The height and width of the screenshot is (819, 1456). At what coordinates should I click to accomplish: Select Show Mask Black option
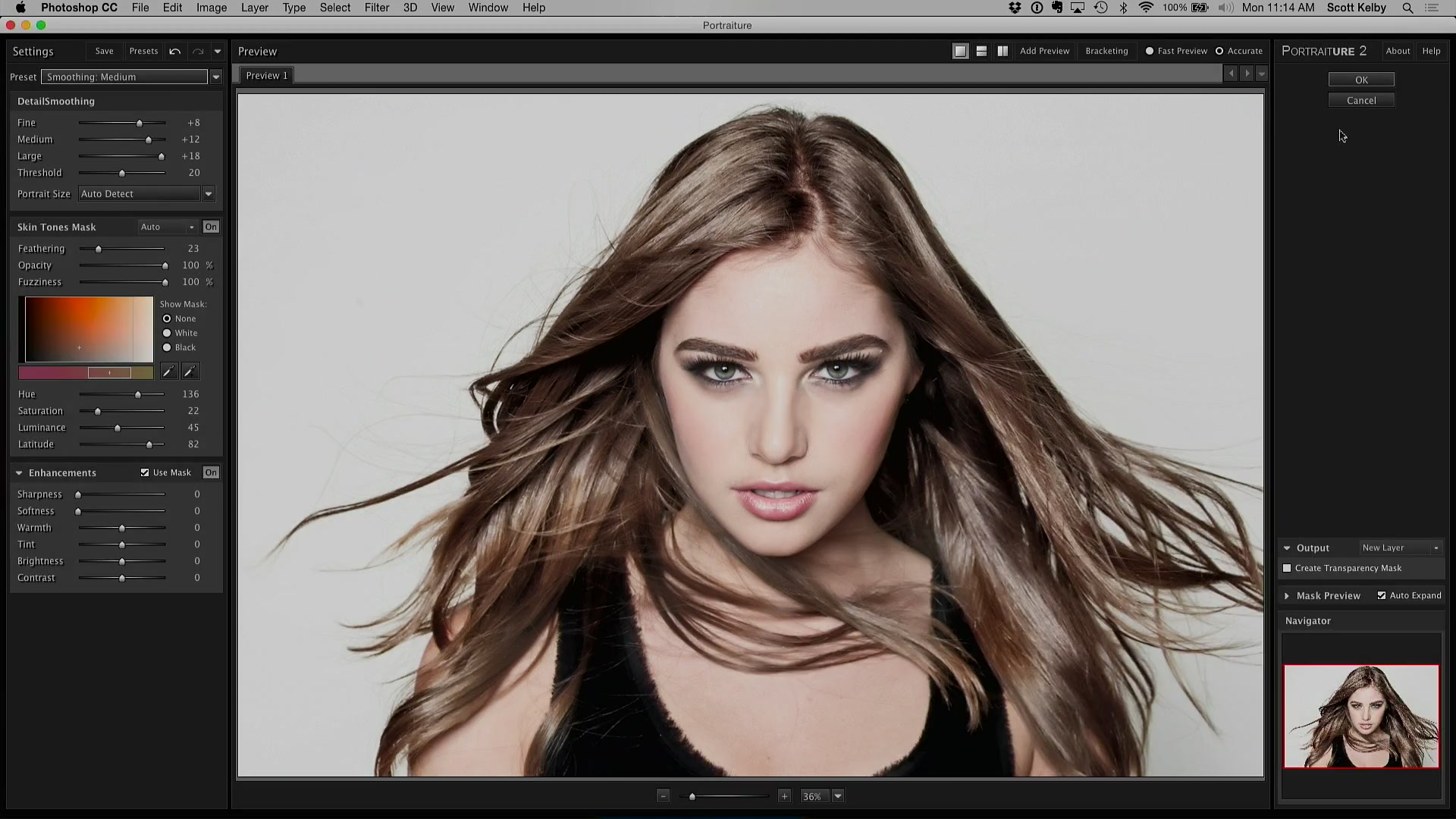click(167, 347)
